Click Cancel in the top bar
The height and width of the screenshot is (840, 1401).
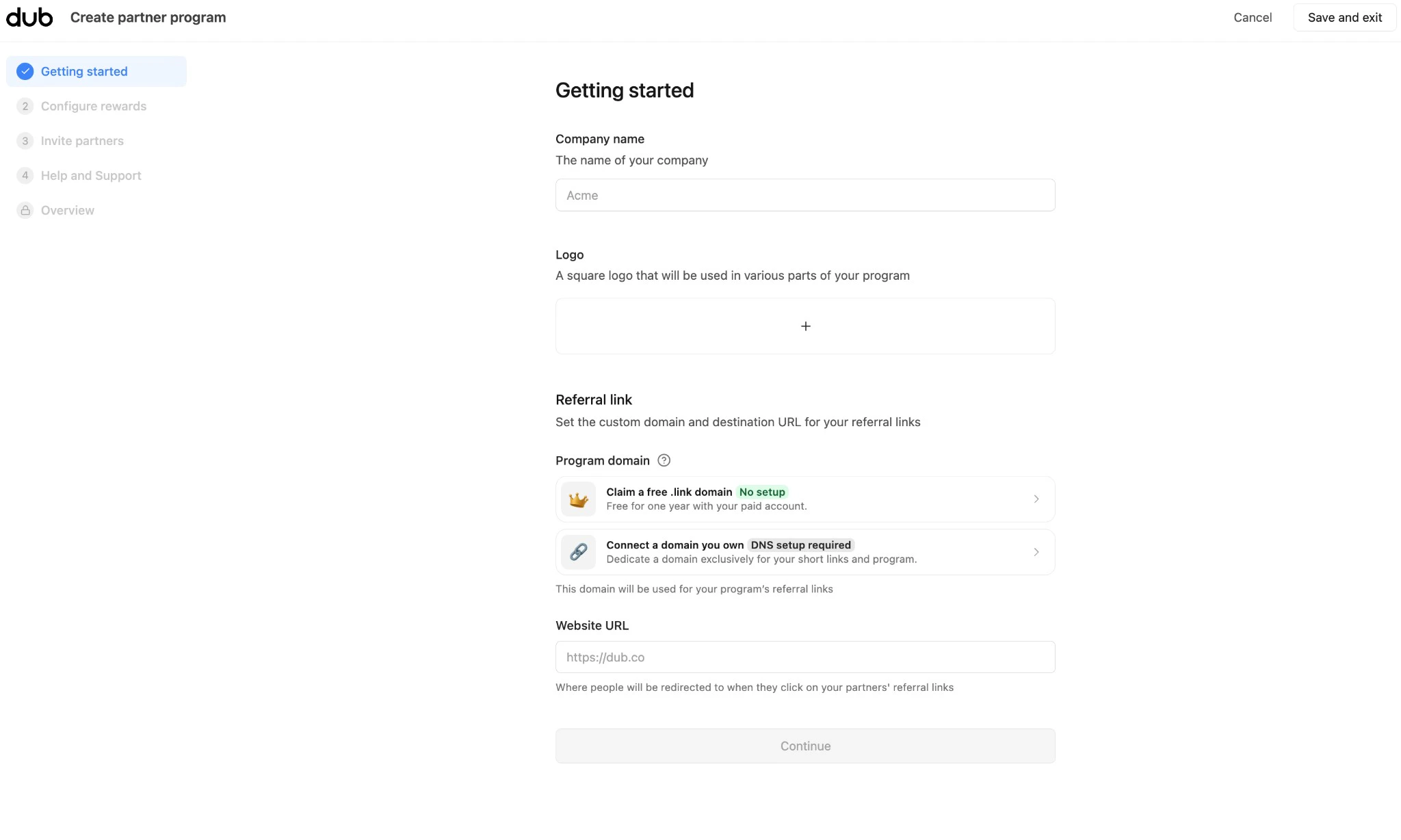(1253, 17)
